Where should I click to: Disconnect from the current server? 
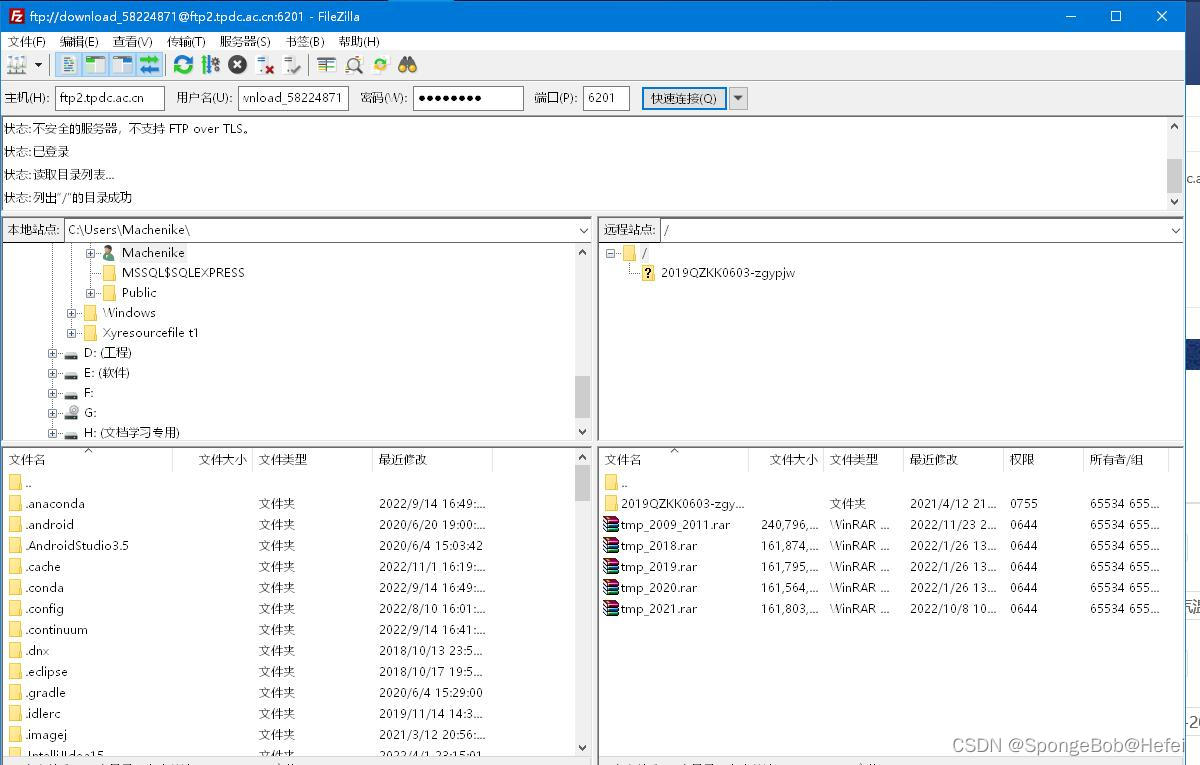pos(265,65)
